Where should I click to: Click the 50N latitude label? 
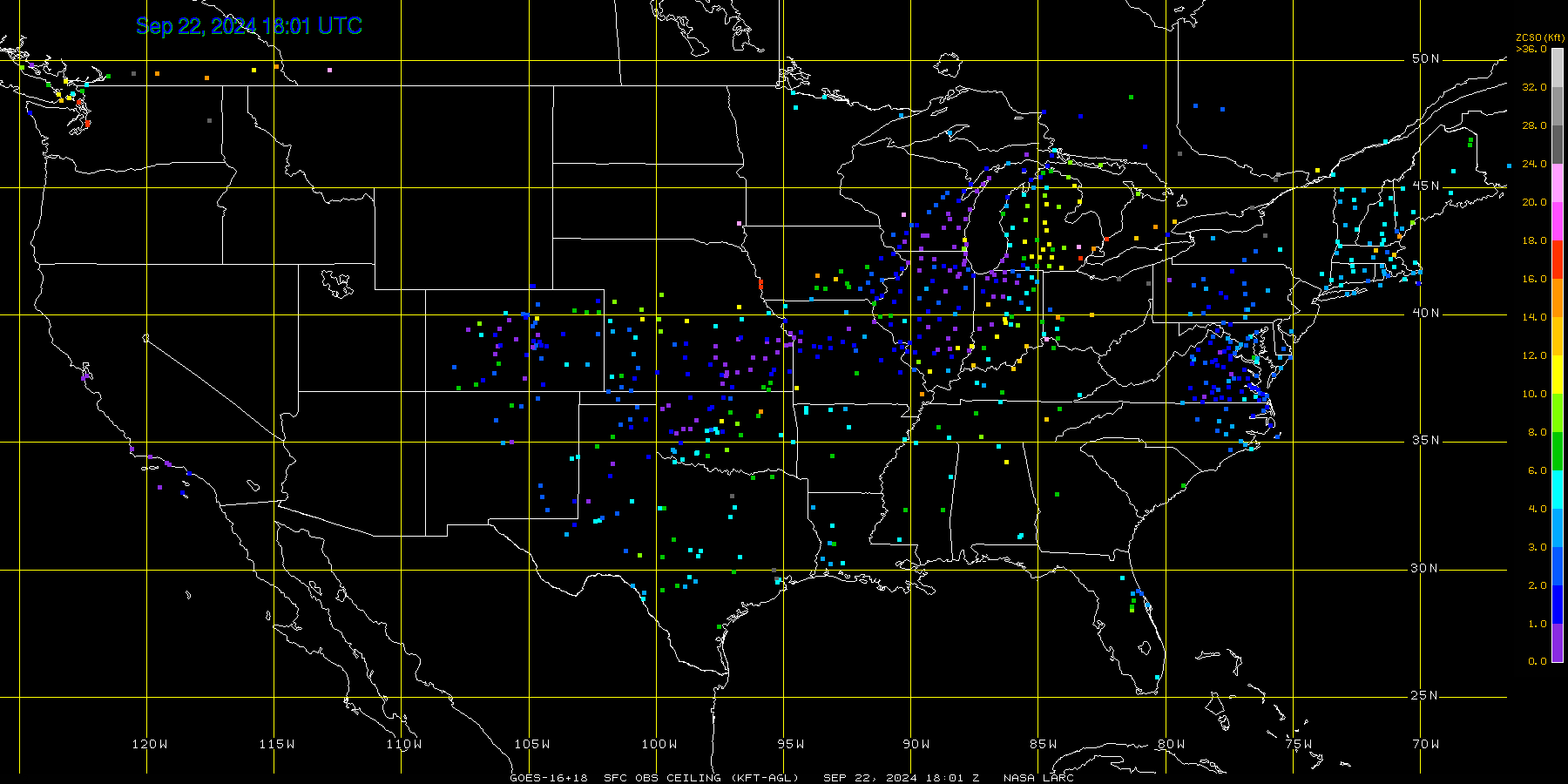click(1426, 58)
